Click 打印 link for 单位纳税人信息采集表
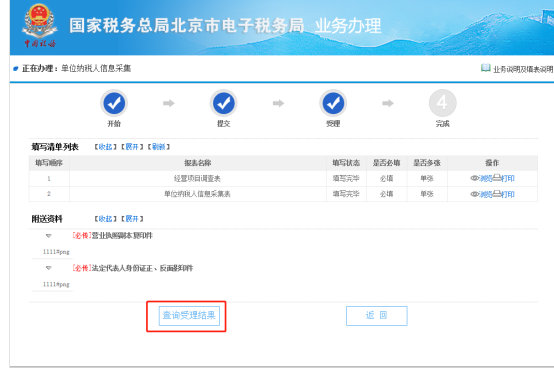 tap(508, 194)
